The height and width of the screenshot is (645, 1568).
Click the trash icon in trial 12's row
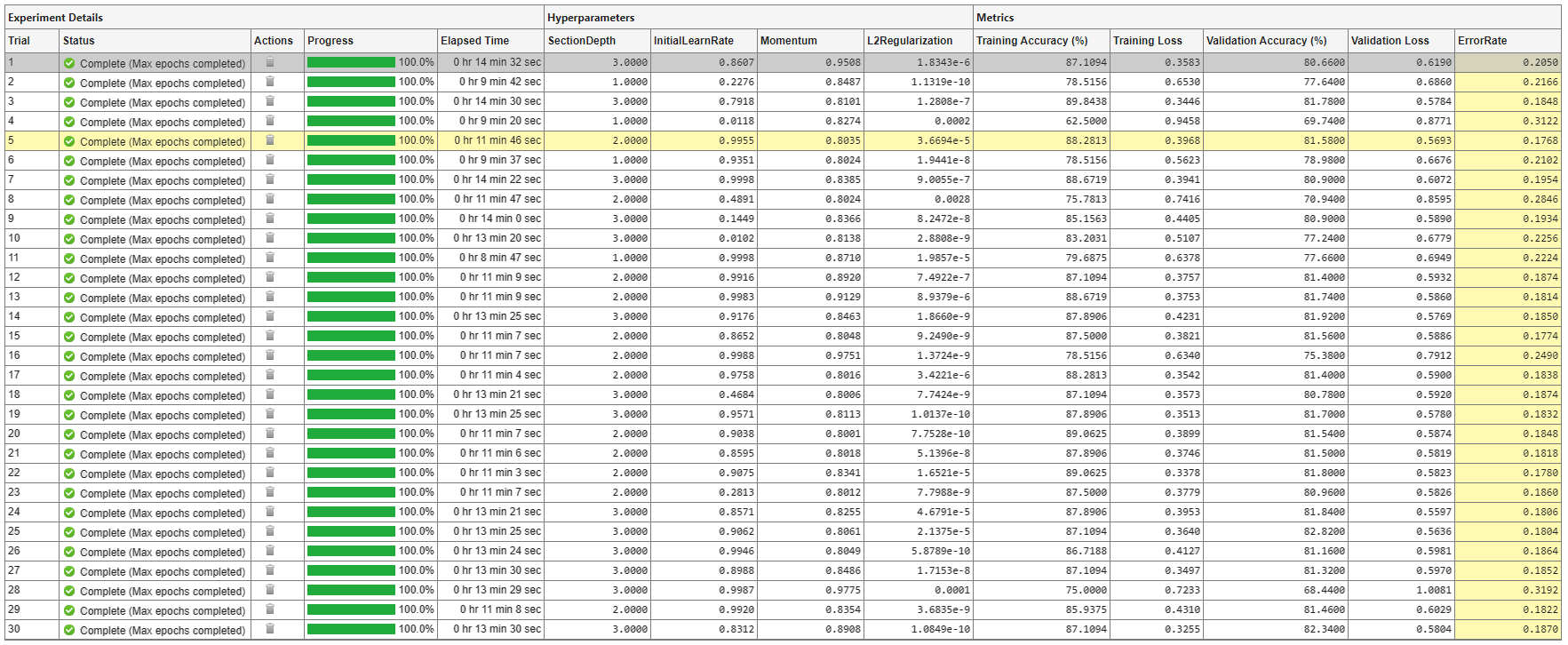coord(270,277)
